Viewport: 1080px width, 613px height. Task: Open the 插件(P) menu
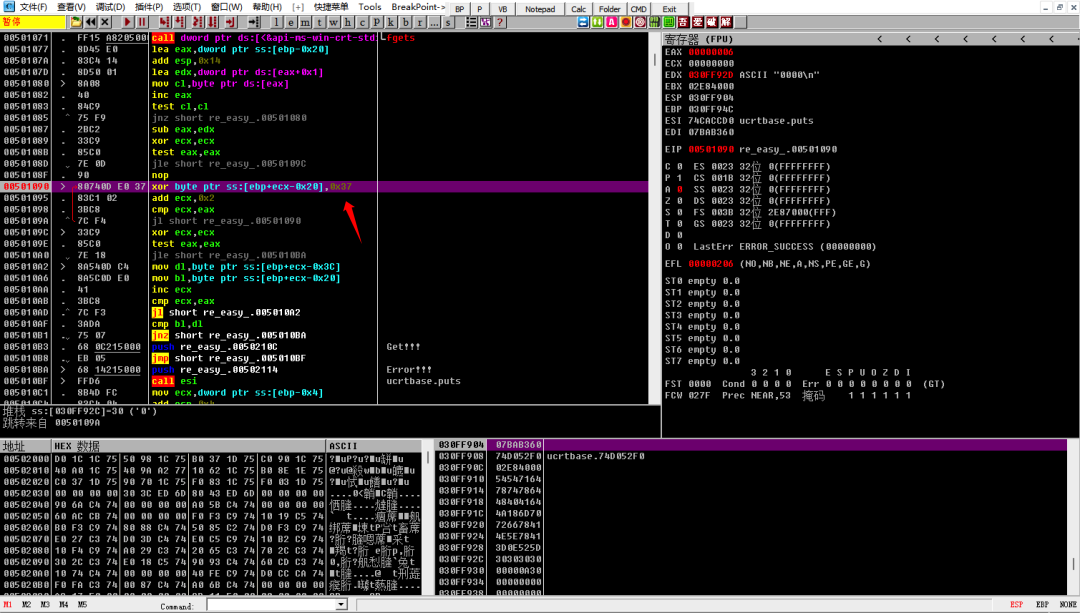click(149, 7)
